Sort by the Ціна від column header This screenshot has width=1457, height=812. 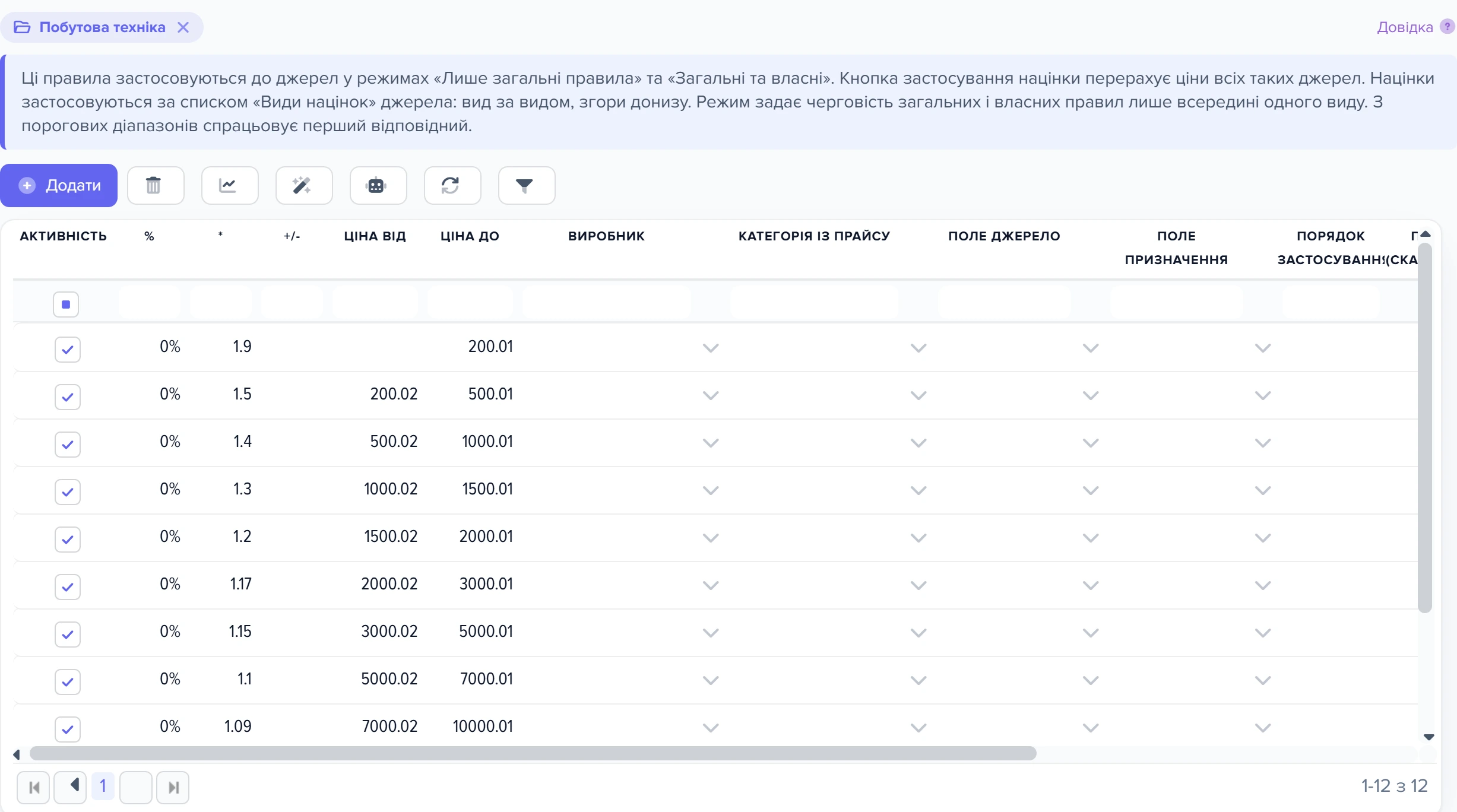pyautogui.click(x=375, y=236)
